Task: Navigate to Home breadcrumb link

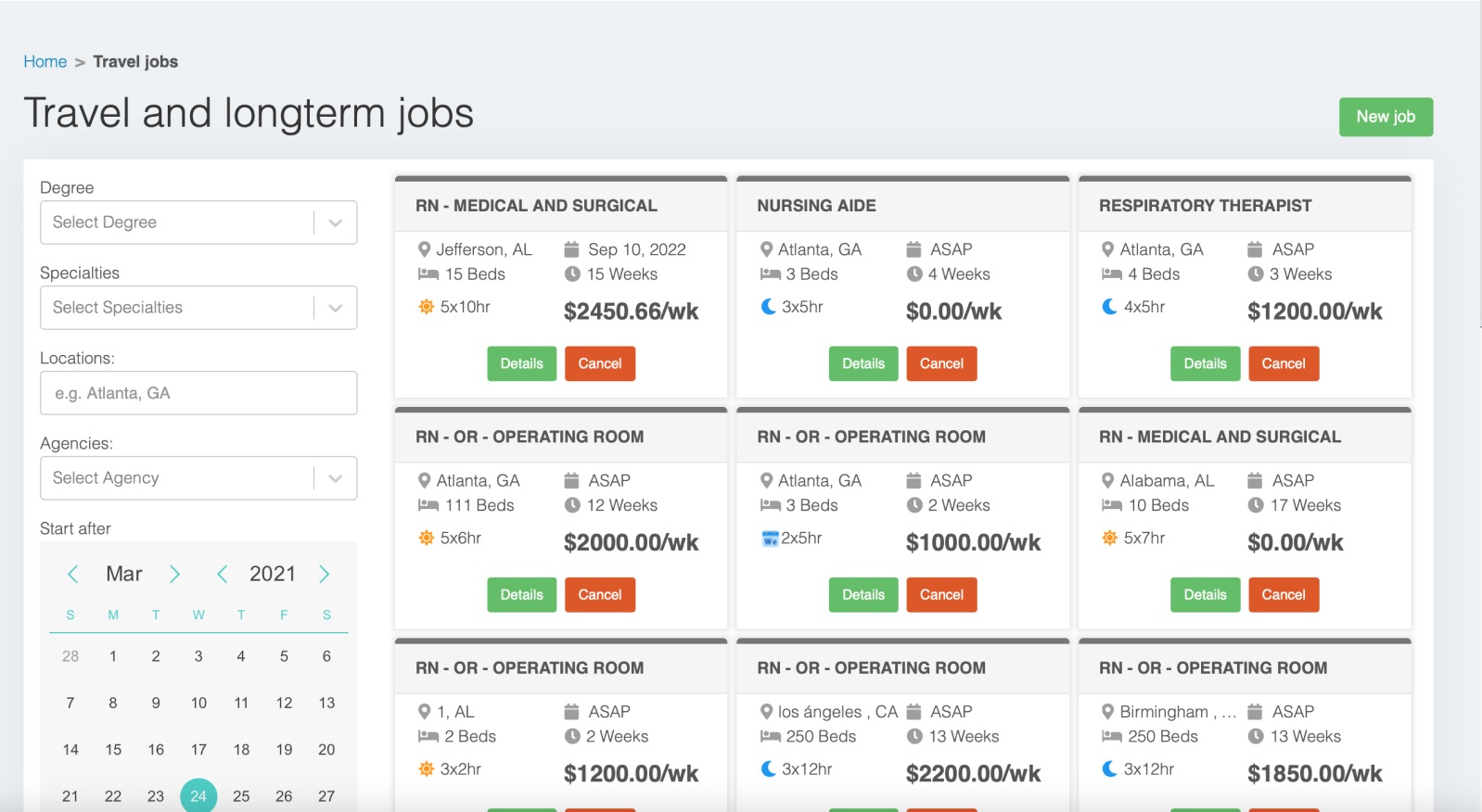Action: point(45,62)
